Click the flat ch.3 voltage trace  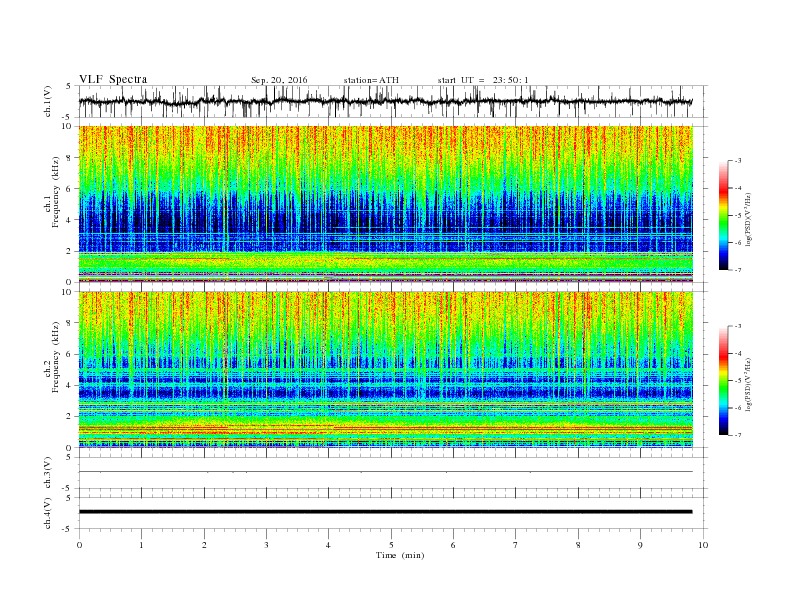385,472
